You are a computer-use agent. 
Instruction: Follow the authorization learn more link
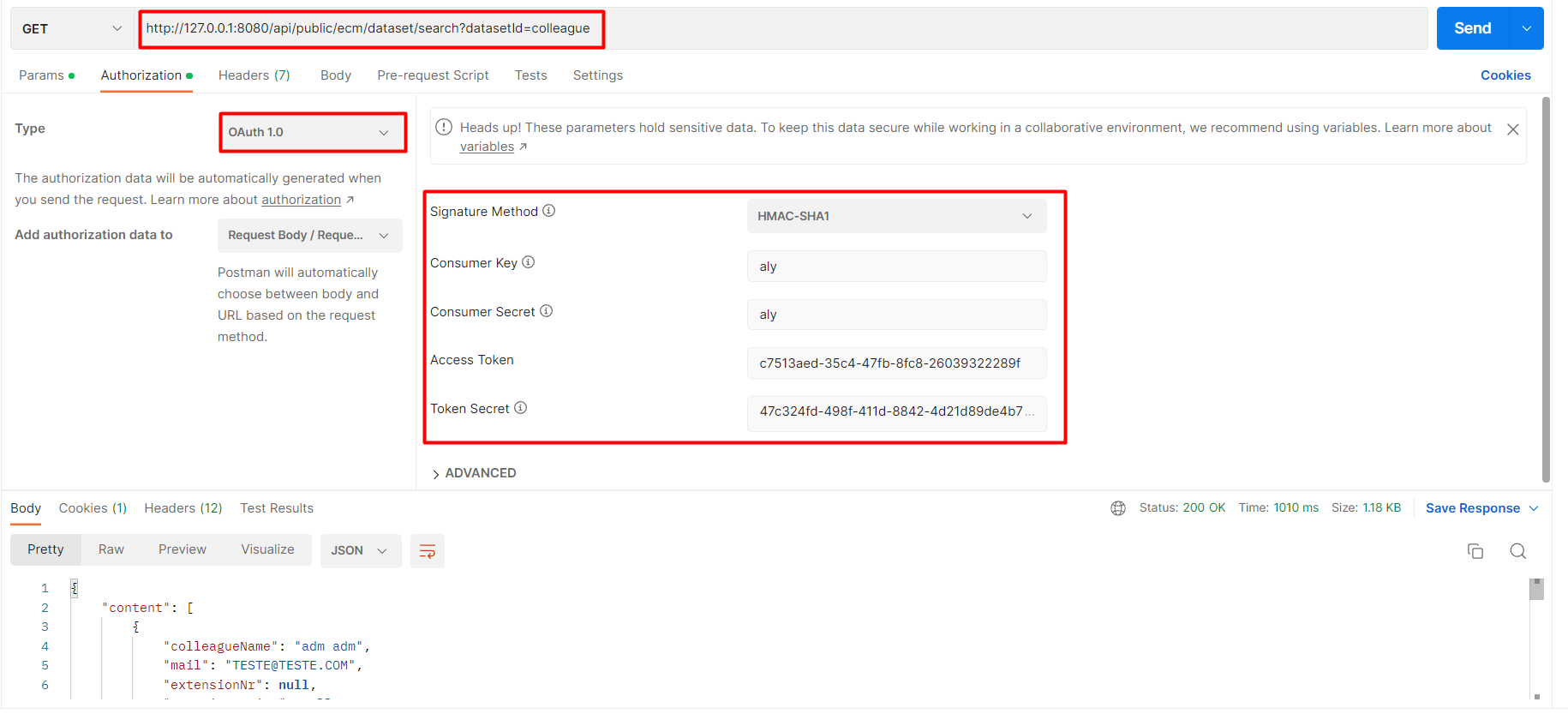(301, 200)
